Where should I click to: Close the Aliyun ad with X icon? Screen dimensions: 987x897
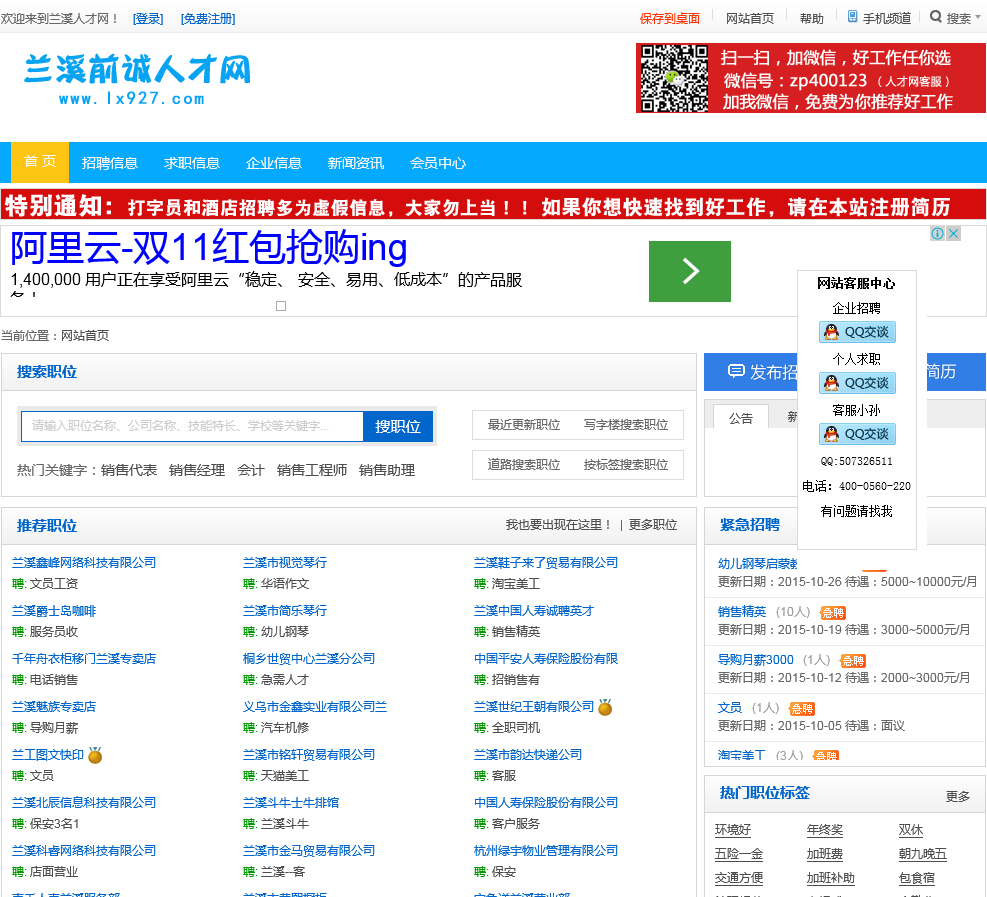click(x=954, y=234)
